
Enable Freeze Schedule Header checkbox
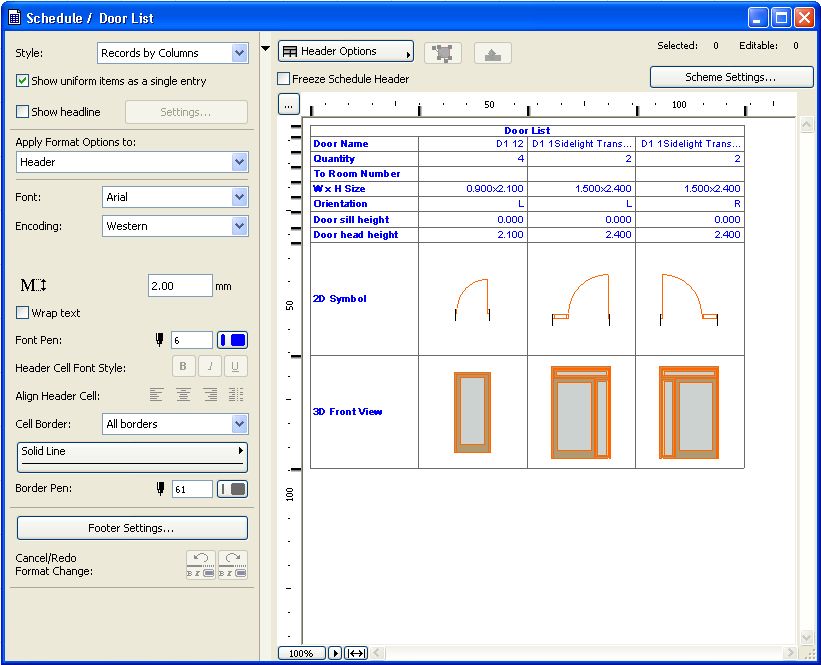284,79
